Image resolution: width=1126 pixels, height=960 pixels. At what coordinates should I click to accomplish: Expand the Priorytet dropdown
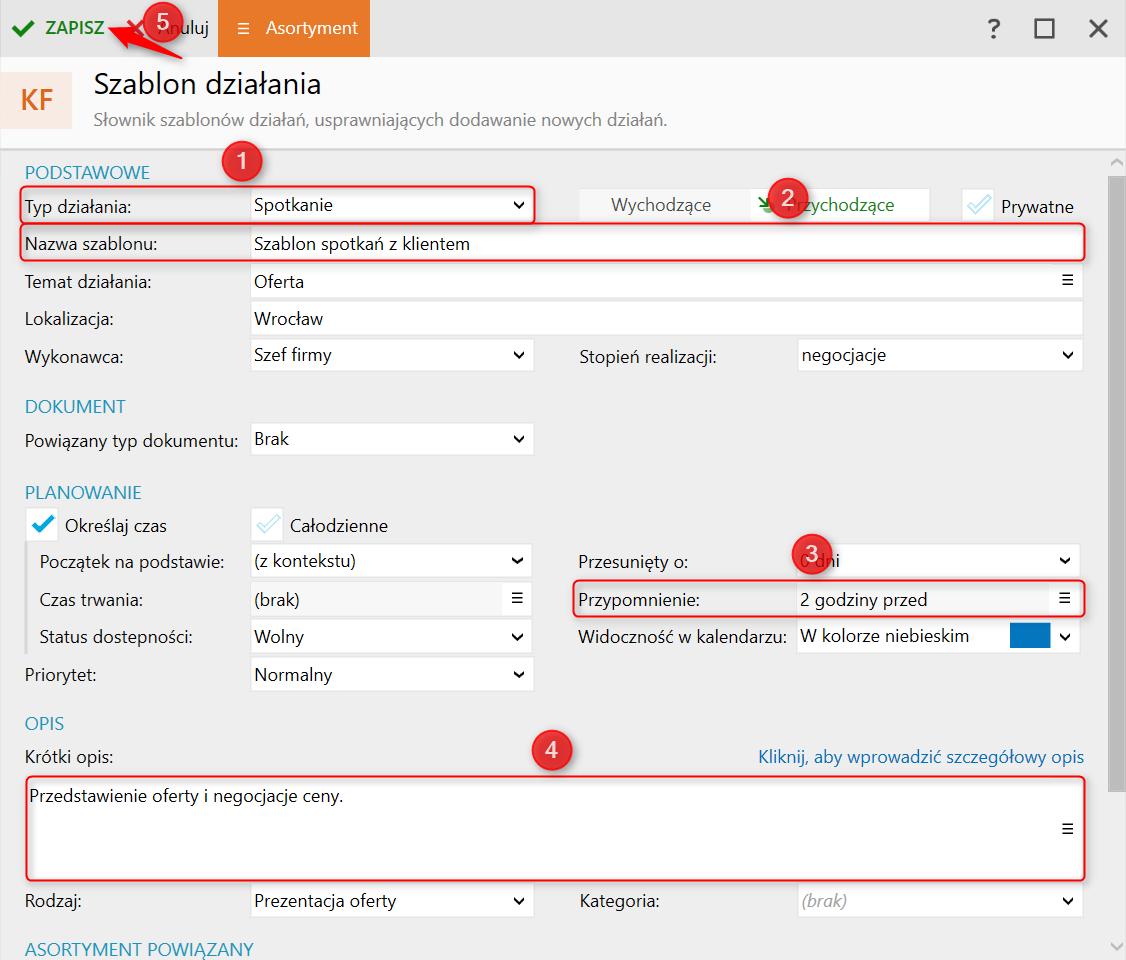[392, 675]
